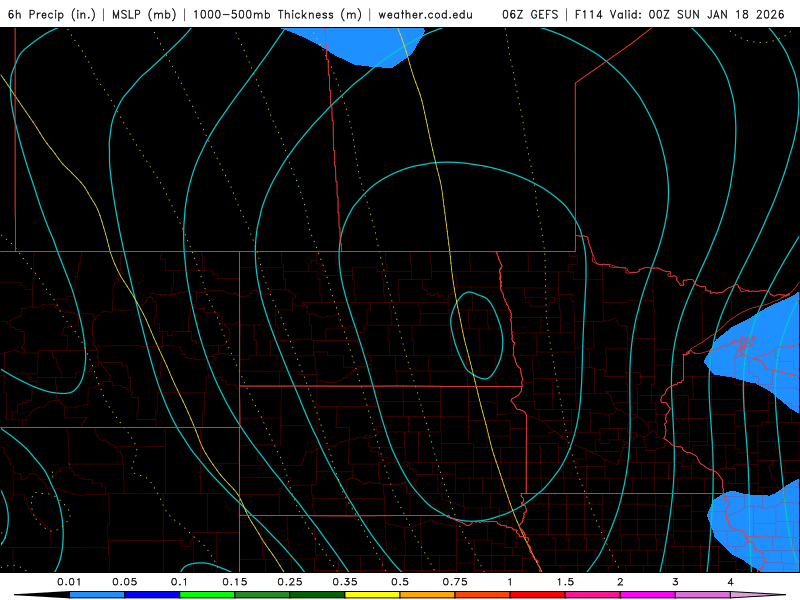Click the '06Z GEFS' model run label
The width and height of the screenshot is (800, 600).
tap(530, 14)
